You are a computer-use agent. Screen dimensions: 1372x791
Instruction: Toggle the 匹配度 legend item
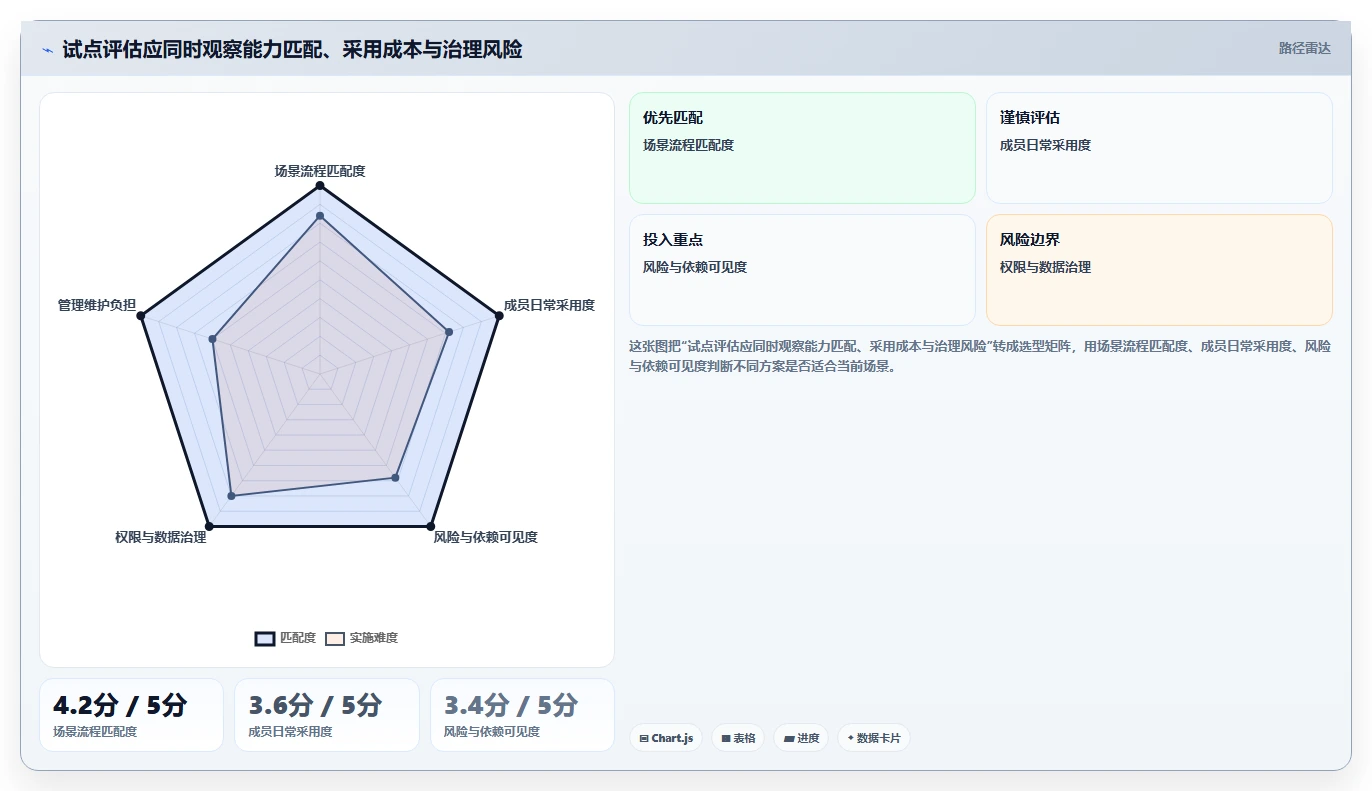285,638
